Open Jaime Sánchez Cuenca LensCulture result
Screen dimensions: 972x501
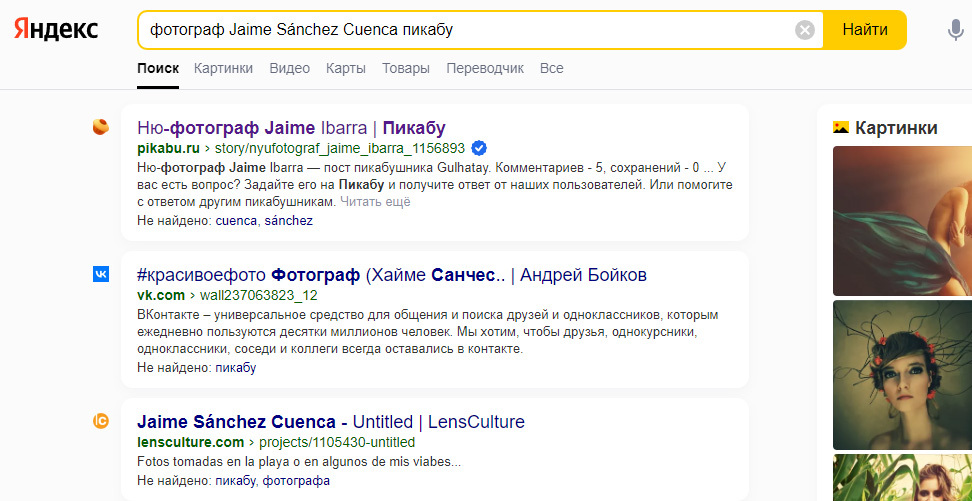pyautogui.click(x=330, y=421)
